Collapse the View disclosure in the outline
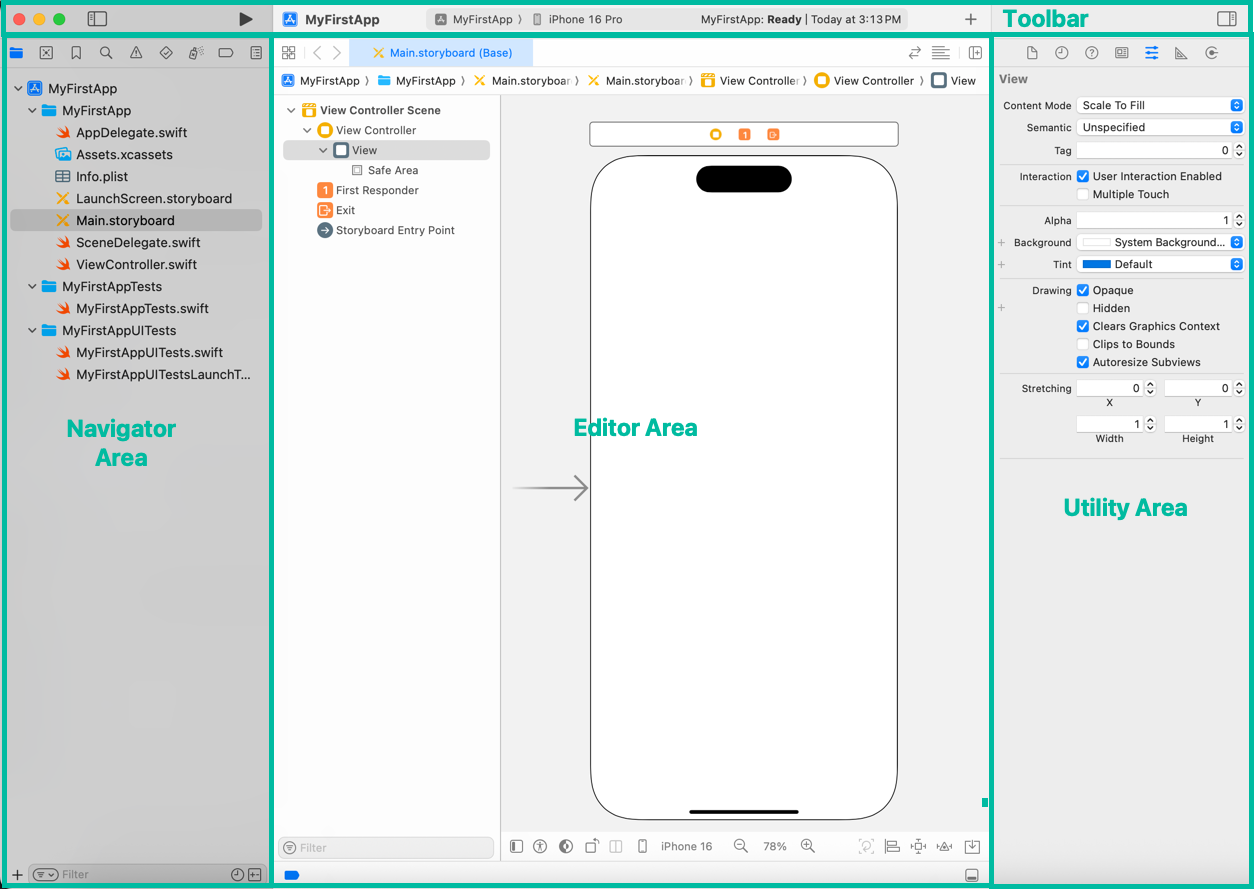 click(x=323, y=150)
